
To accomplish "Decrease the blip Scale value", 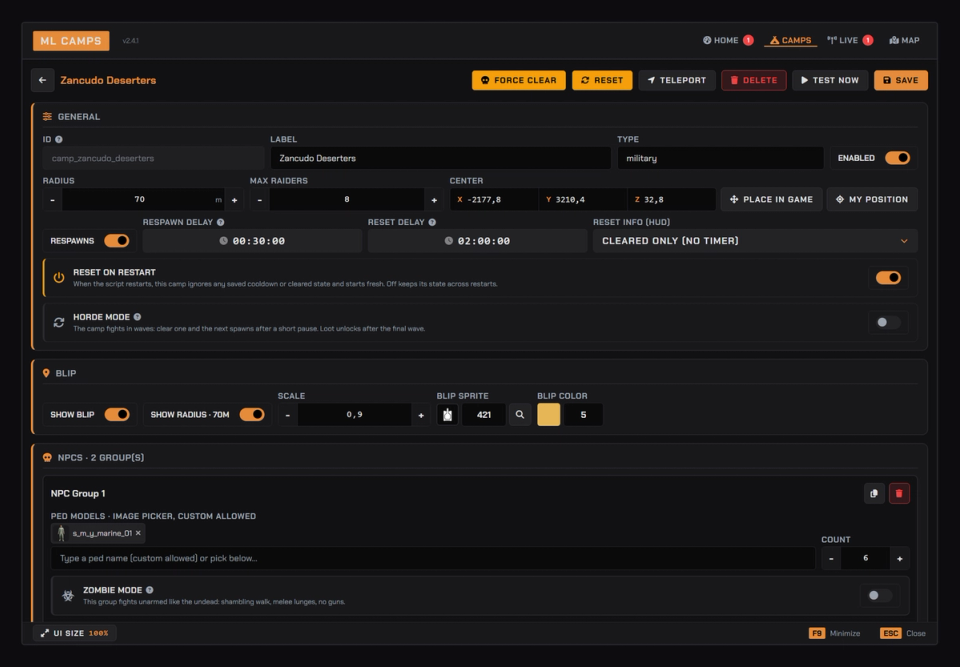I will tap(288, 415).
